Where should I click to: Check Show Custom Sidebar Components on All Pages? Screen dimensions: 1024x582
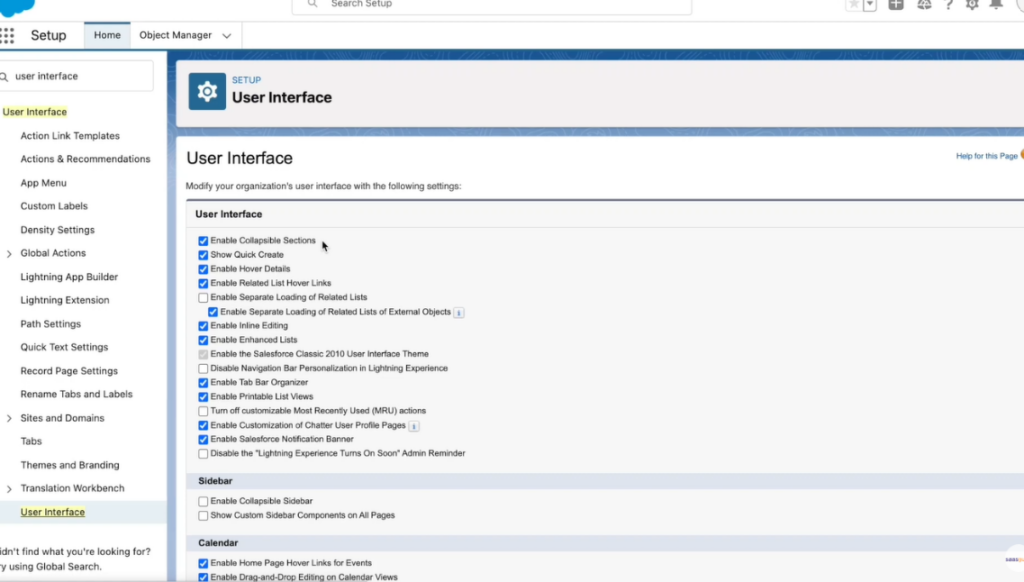pos(203,516)
